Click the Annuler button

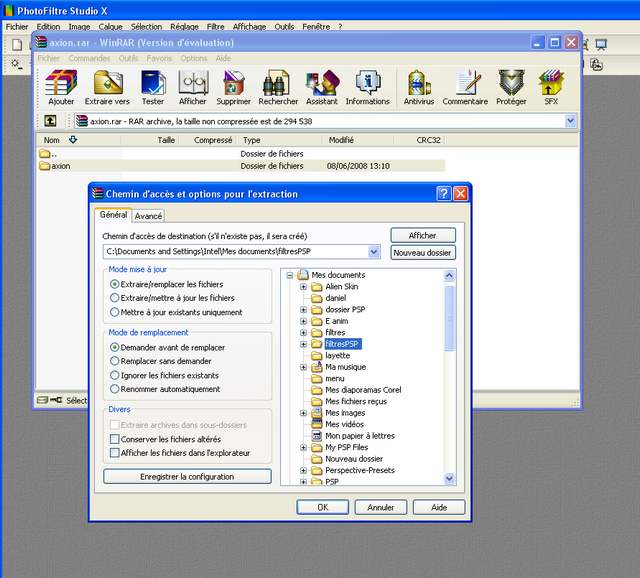pyautogui.click(x=380, y=507)
